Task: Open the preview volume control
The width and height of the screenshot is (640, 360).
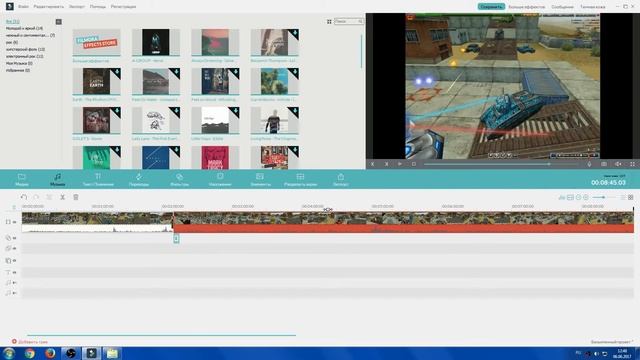Action: 618,164
